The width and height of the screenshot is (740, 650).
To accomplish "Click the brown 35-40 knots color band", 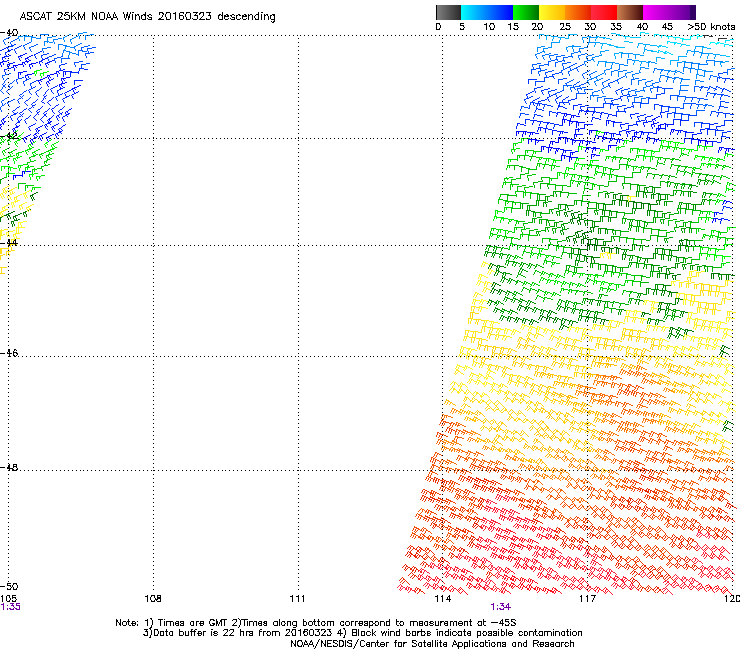I will click(x=630, y=12).
